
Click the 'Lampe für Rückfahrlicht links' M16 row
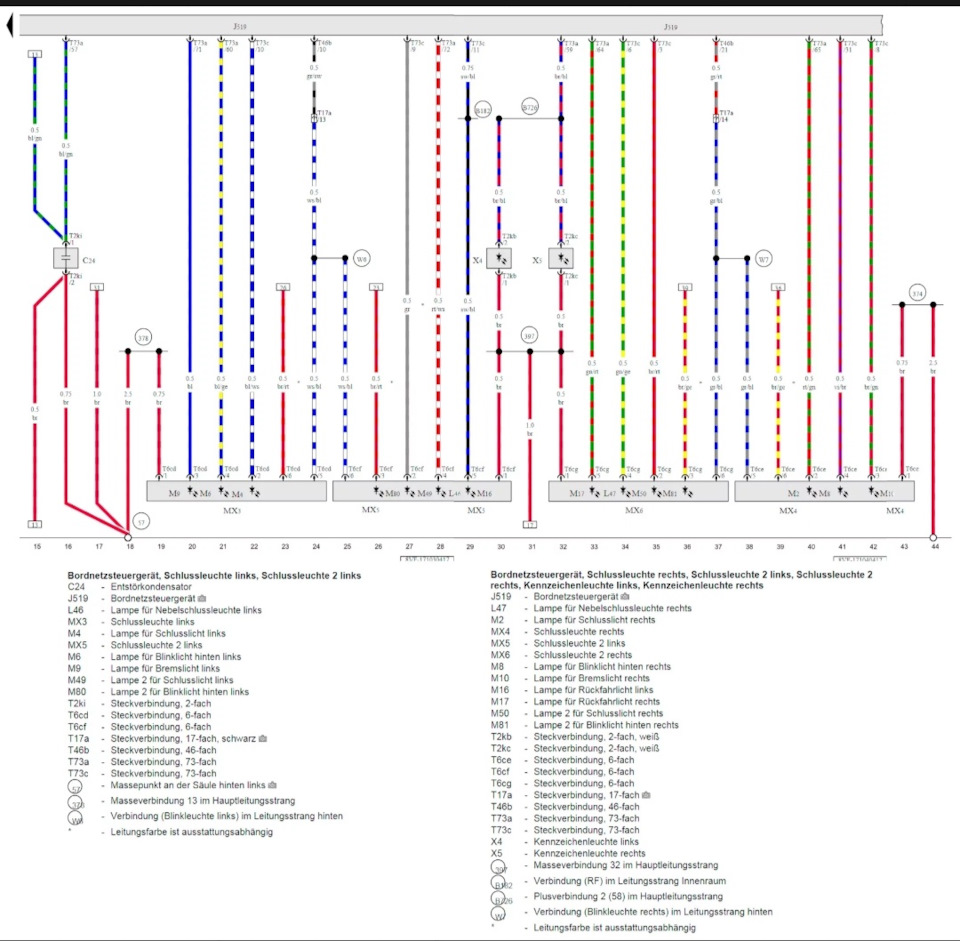click(x=572, y=690)
